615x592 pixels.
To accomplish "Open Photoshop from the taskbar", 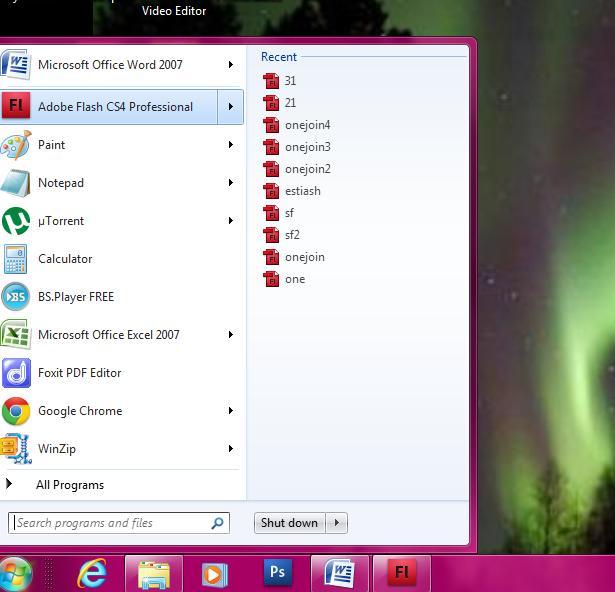I will tap(277, 572).
